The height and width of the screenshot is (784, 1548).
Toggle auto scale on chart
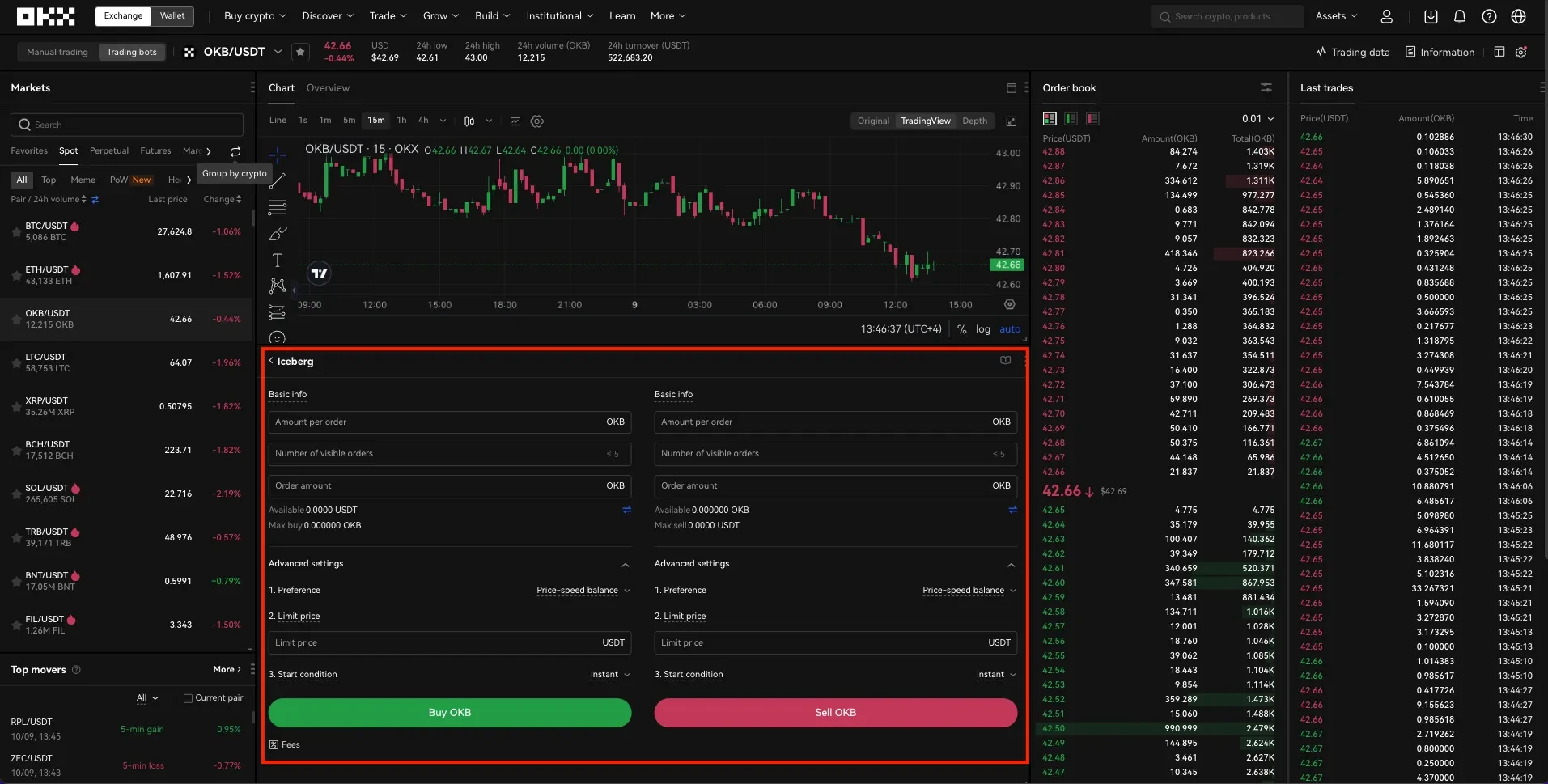coord(1010,329)
